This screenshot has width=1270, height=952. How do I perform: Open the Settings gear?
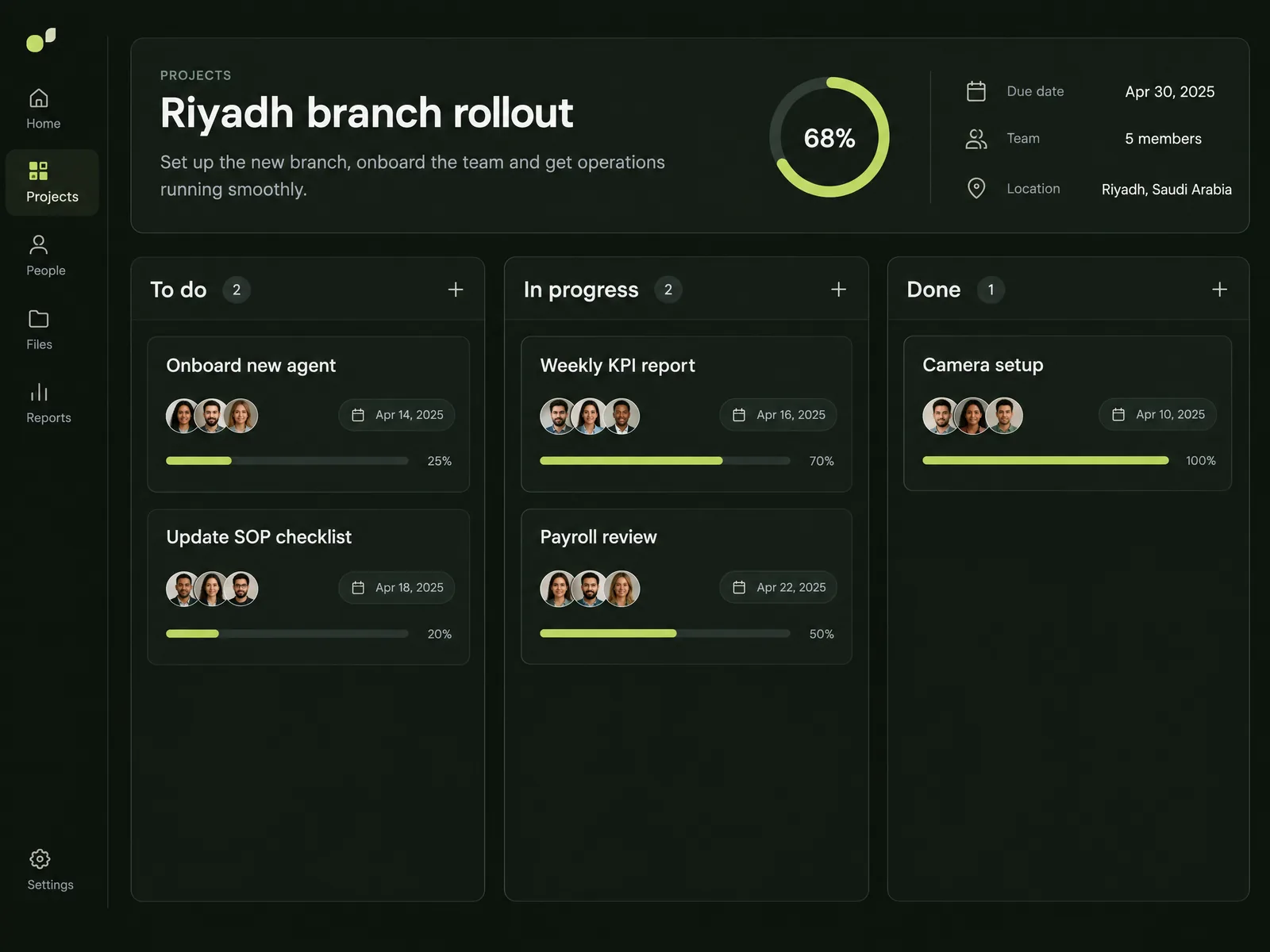pos(40,858)
